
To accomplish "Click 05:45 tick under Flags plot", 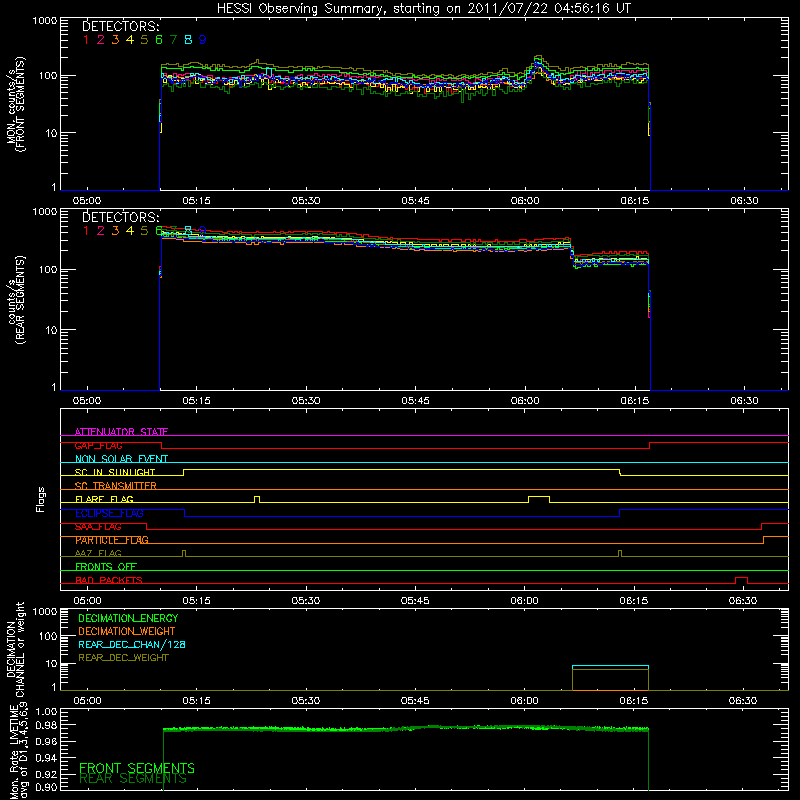I will click(415, 601).
